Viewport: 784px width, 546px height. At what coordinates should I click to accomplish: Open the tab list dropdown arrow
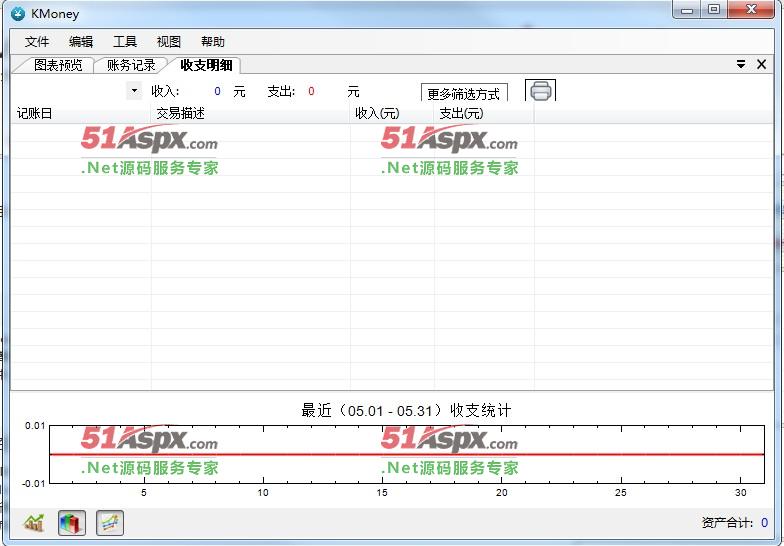point(741,64)
